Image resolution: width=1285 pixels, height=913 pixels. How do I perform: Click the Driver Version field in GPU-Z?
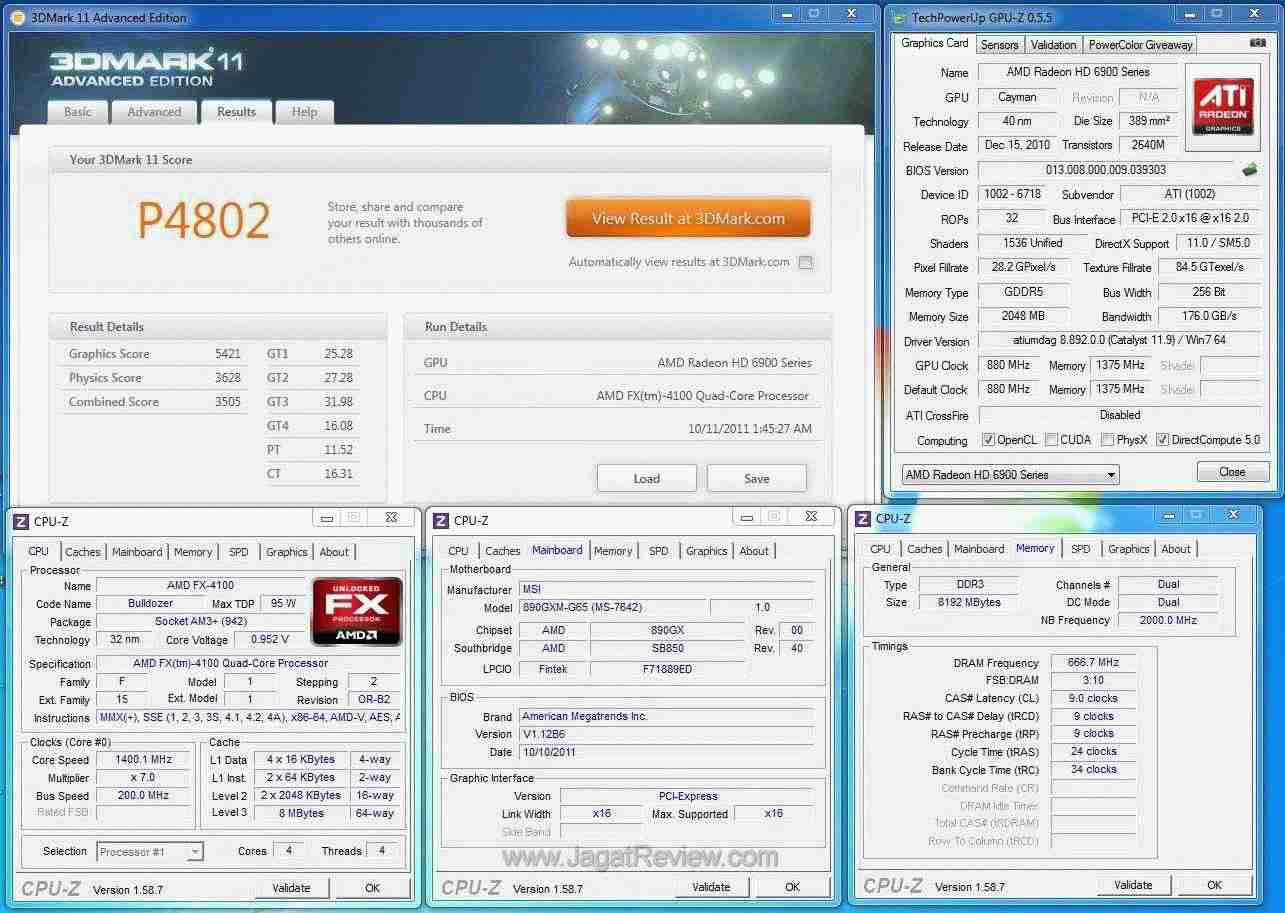[x=1119, y=340]
